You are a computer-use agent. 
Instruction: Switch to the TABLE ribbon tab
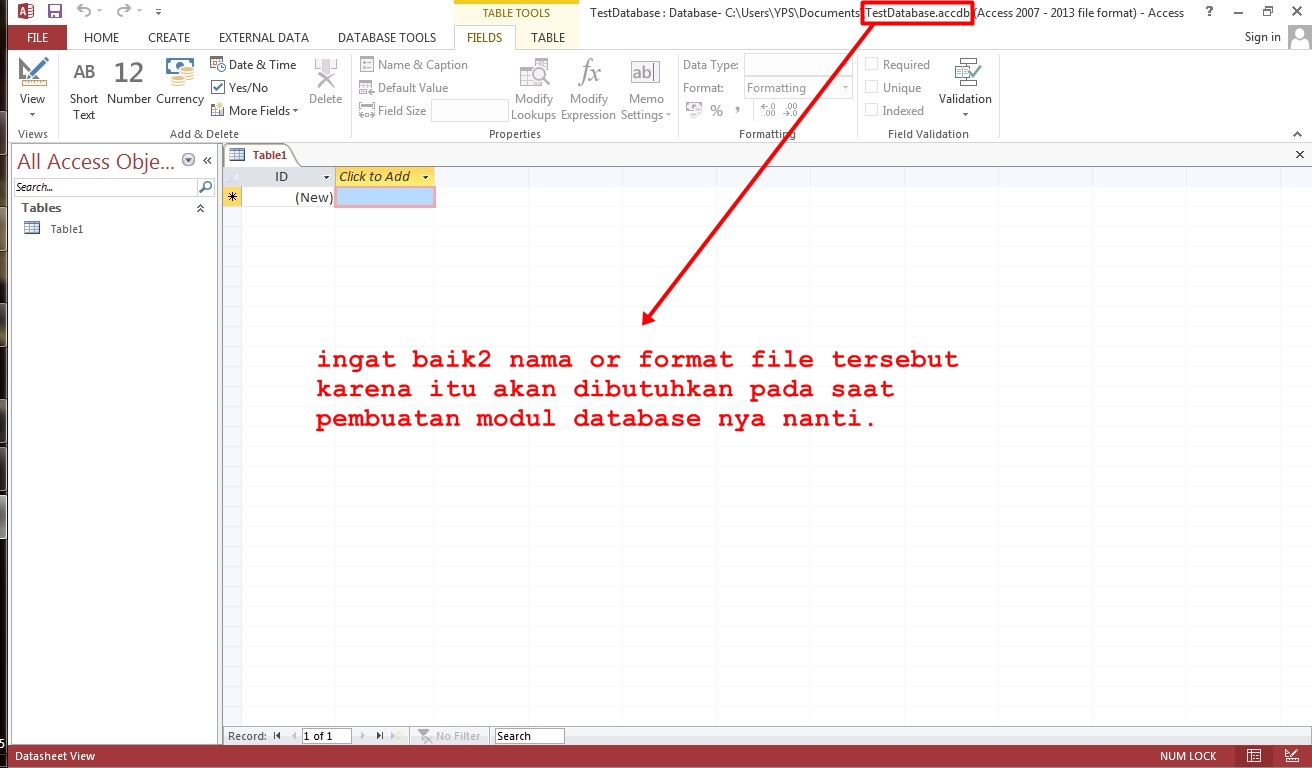coord(547,37)
